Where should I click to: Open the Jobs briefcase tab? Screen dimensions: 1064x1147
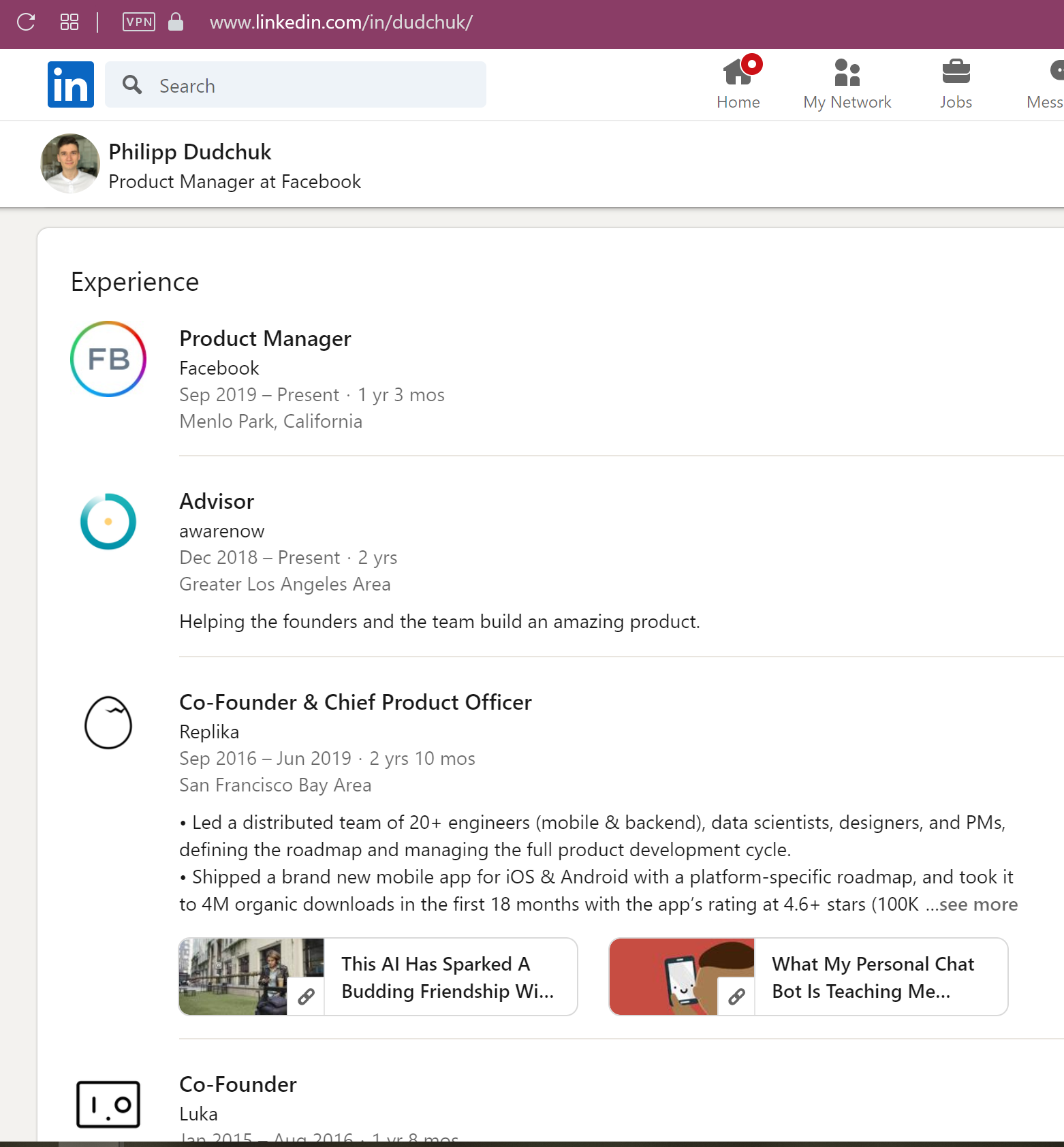click(x=956, y=83)
